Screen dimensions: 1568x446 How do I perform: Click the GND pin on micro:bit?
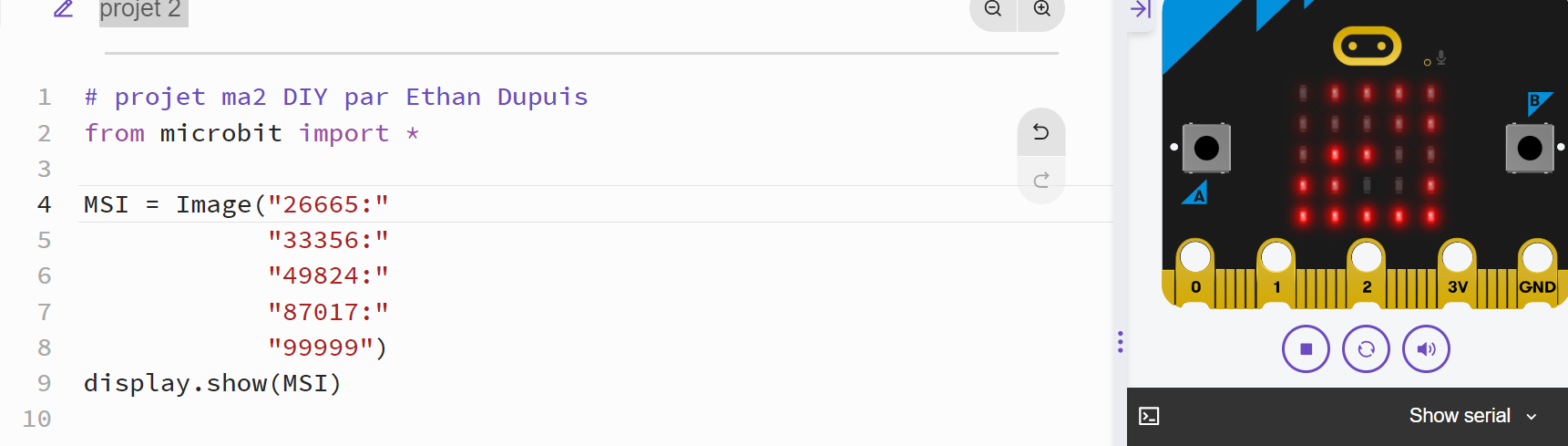1538,270
